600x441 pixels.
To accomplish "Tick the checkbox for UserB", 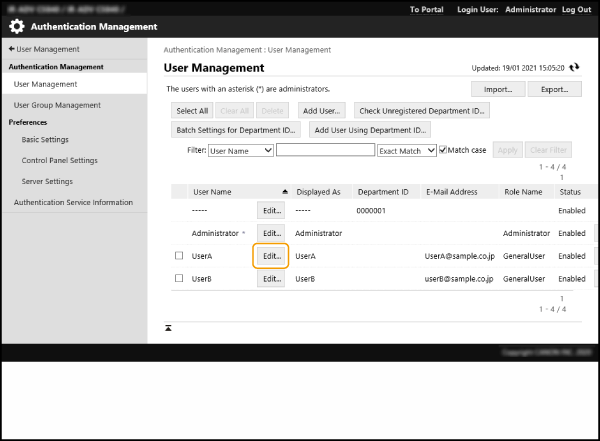I will point(179,279).
